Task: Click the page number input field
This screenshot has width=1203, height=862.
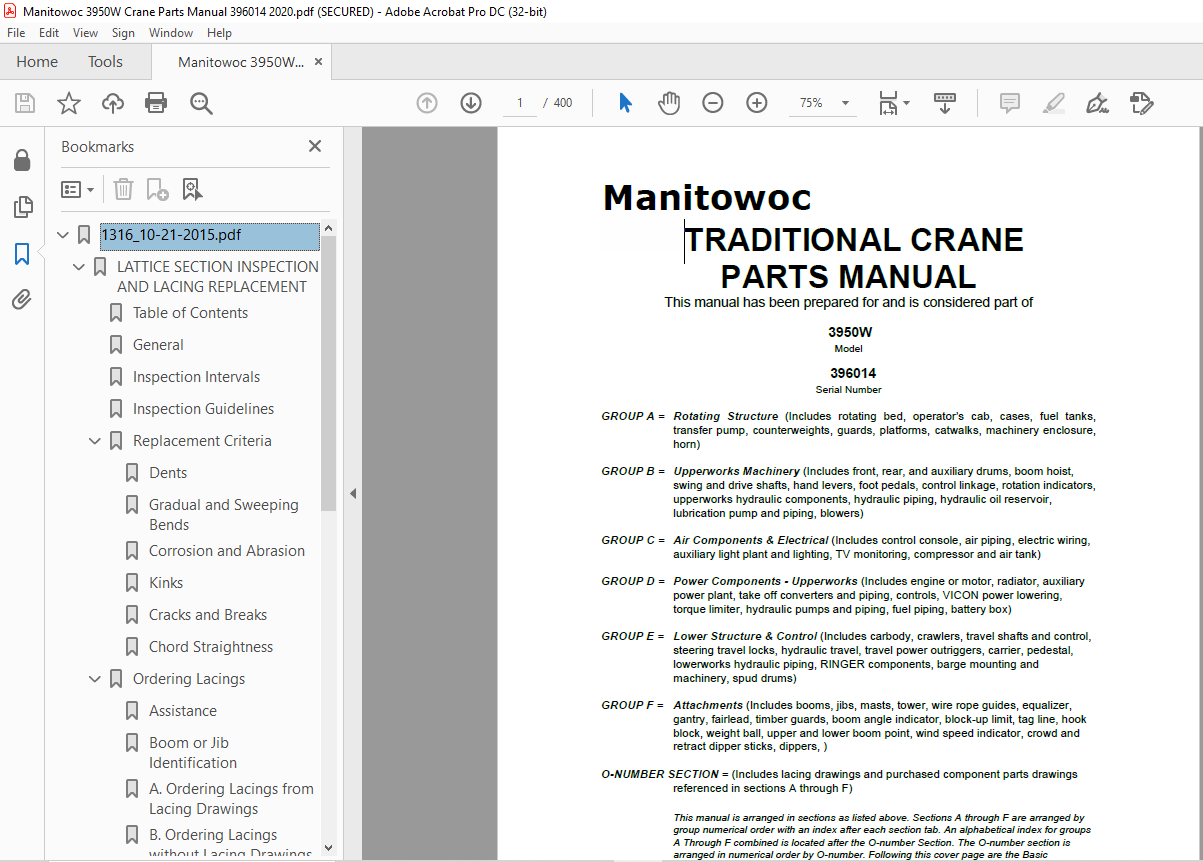Action: pyautogui.click(x=520, y=103)
